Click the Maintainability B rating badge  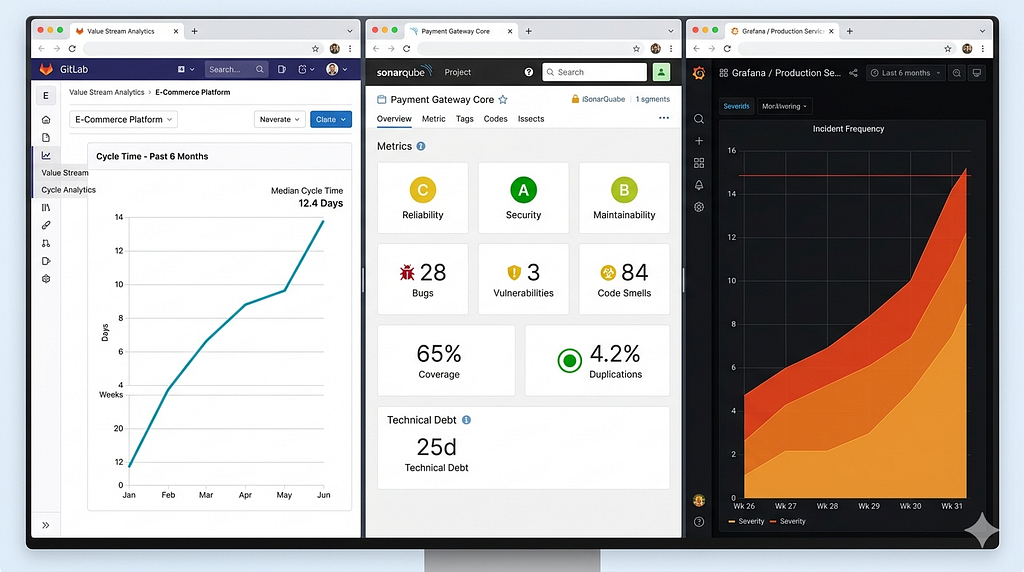[624, 190]
